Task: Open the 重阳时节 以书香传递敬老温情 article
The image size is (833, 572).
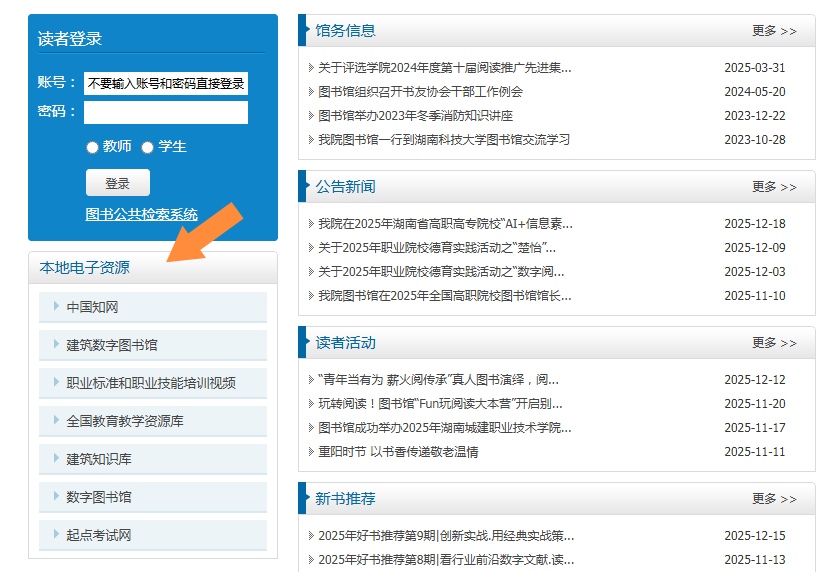Action: coord(398,452)
